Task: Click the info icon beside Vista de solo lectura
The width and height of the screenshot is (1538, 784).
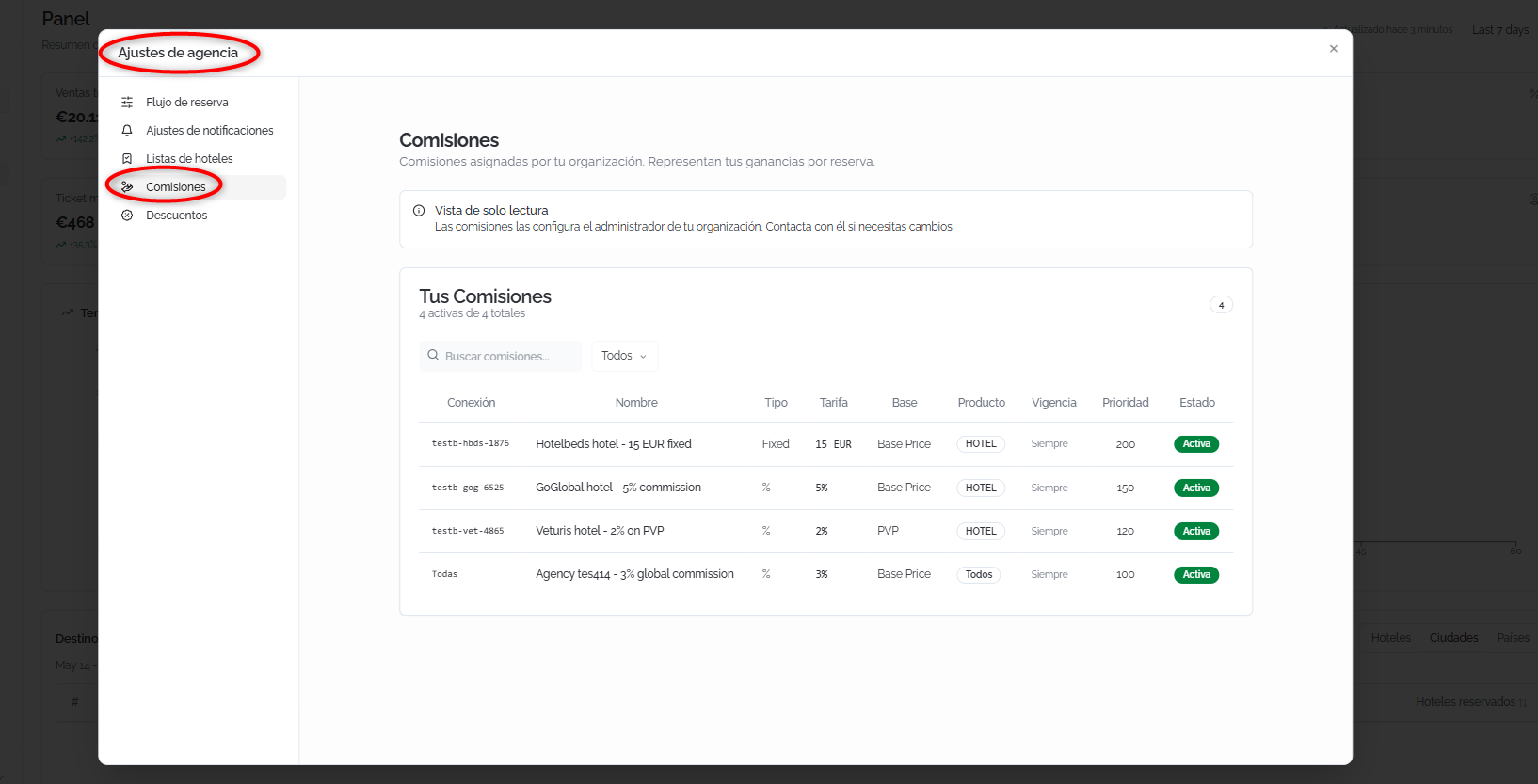Action: pyautogui.click(x=419, y=211)
